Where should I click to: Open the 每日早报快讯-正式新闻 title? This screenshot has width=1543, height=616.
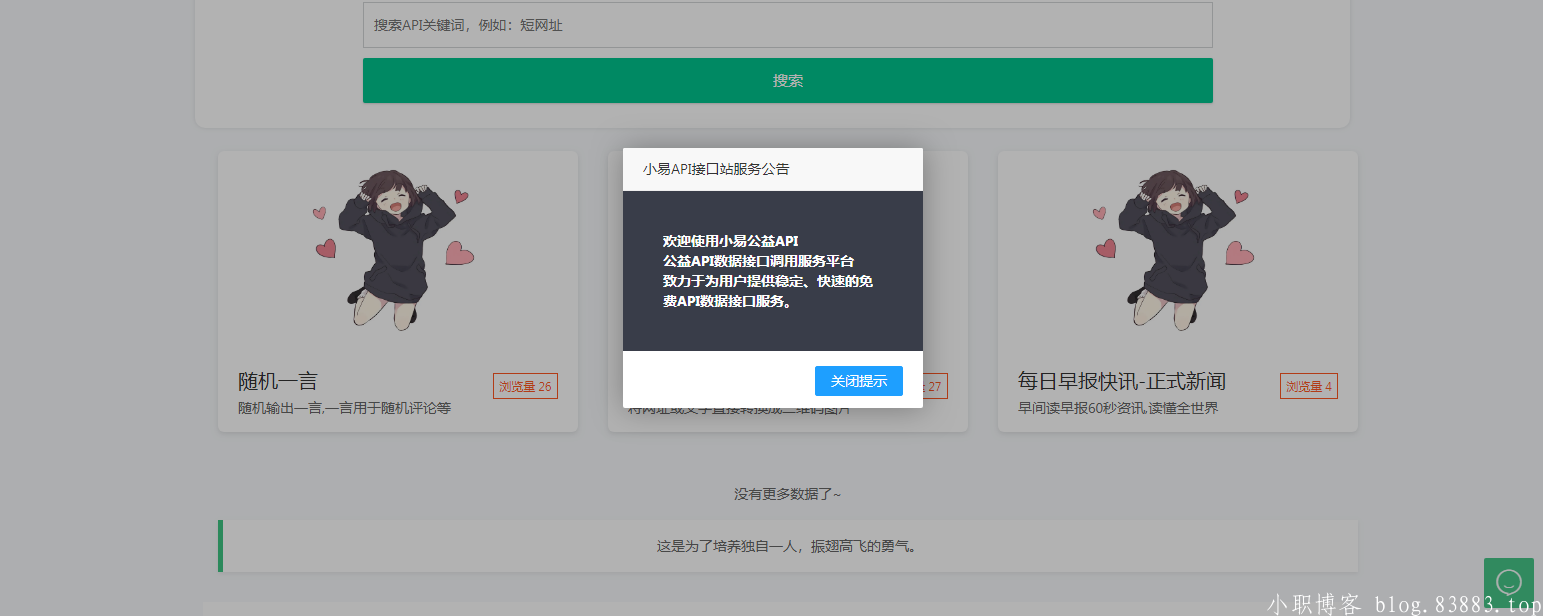pyautogui.click(x=1121, y=381)
